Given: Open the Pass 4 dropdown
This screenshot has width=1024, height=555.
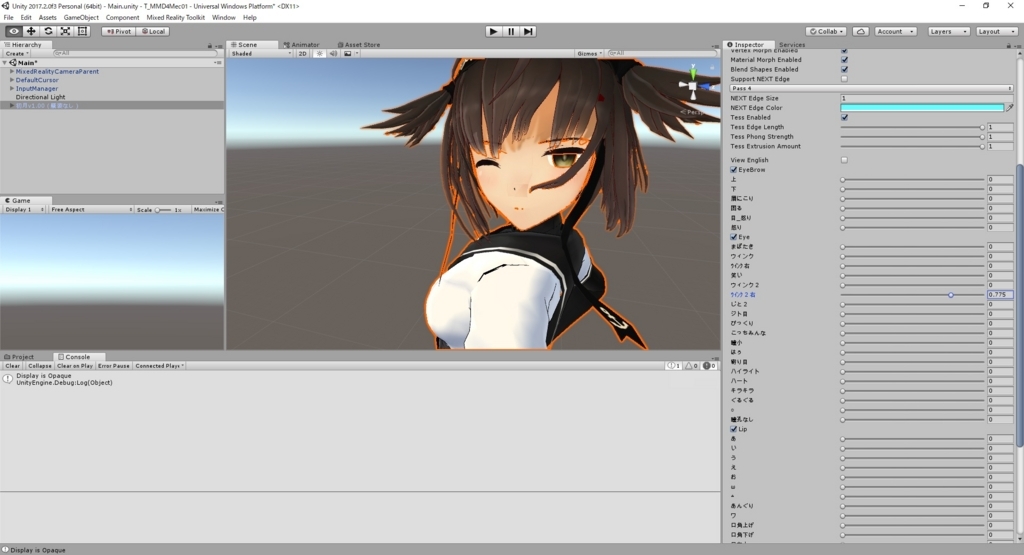Looking at the screenshot, I should point(871,88).
